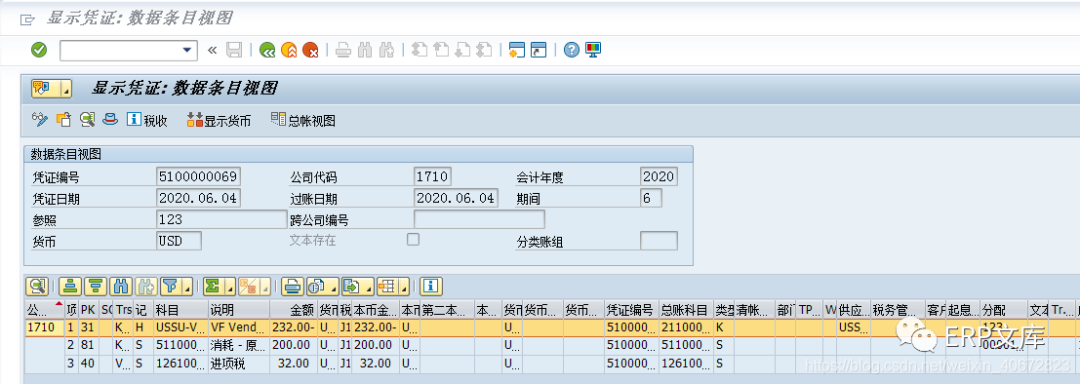Click the Print icon in grid toolbar
Viewport: 1080px width, 384px height.
[293, 286]
